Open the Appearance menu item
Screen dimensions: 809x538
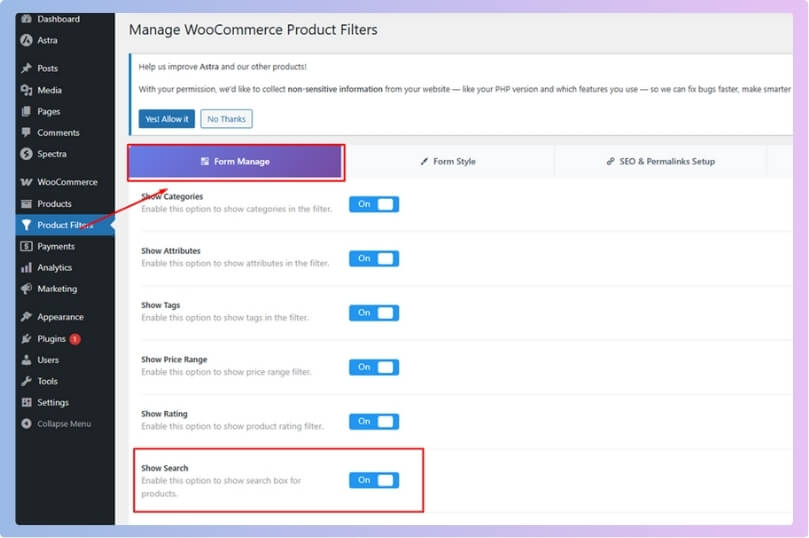(65, 317)
